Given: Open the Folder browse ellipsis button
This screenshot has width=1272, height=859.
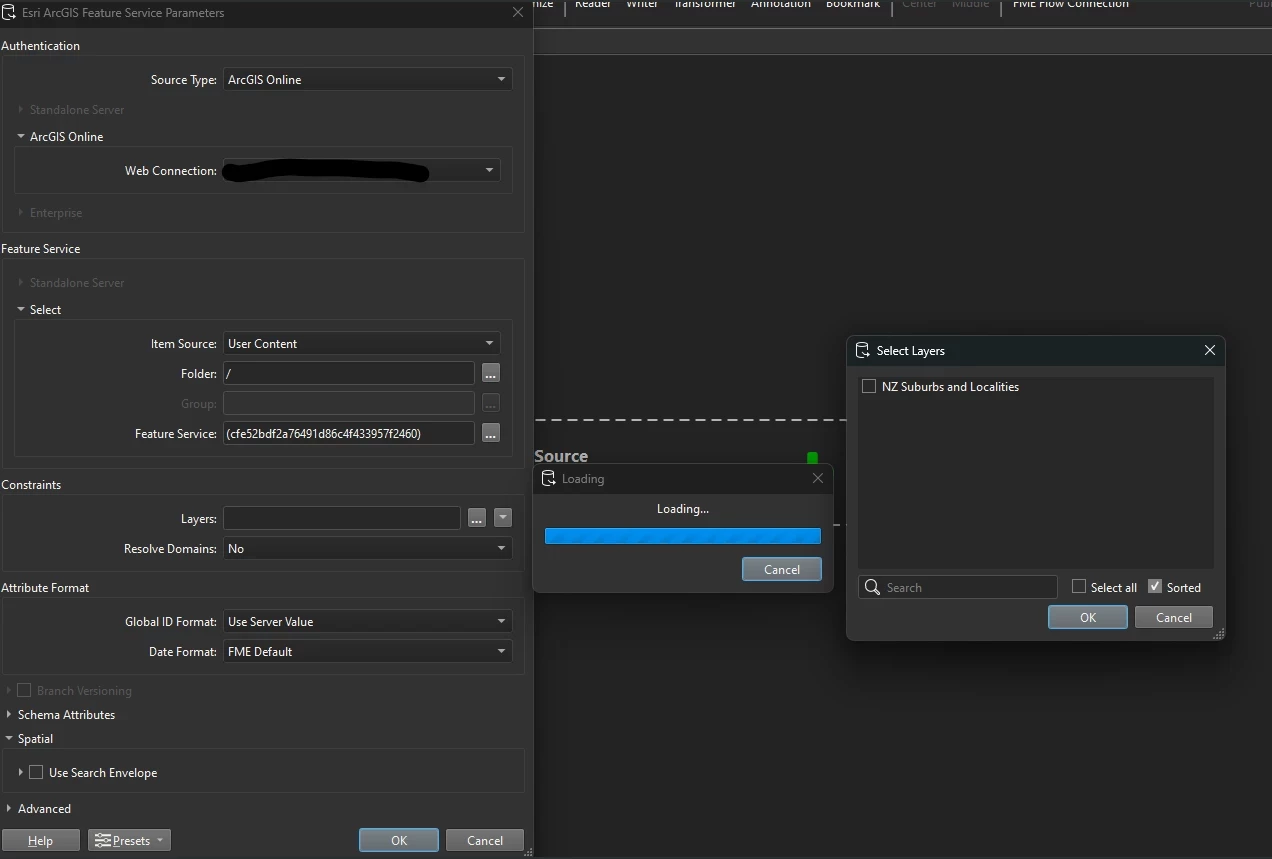Looking at the screenshot, I should (x=490, y=373).
